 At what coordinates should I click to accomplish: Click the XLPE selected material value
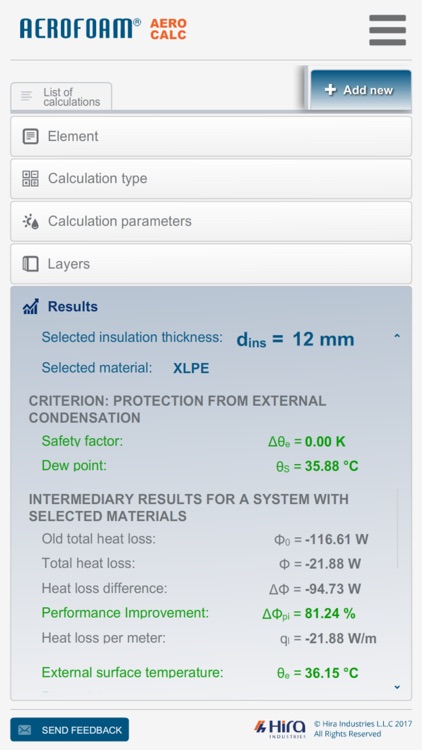tap(191, 368)
